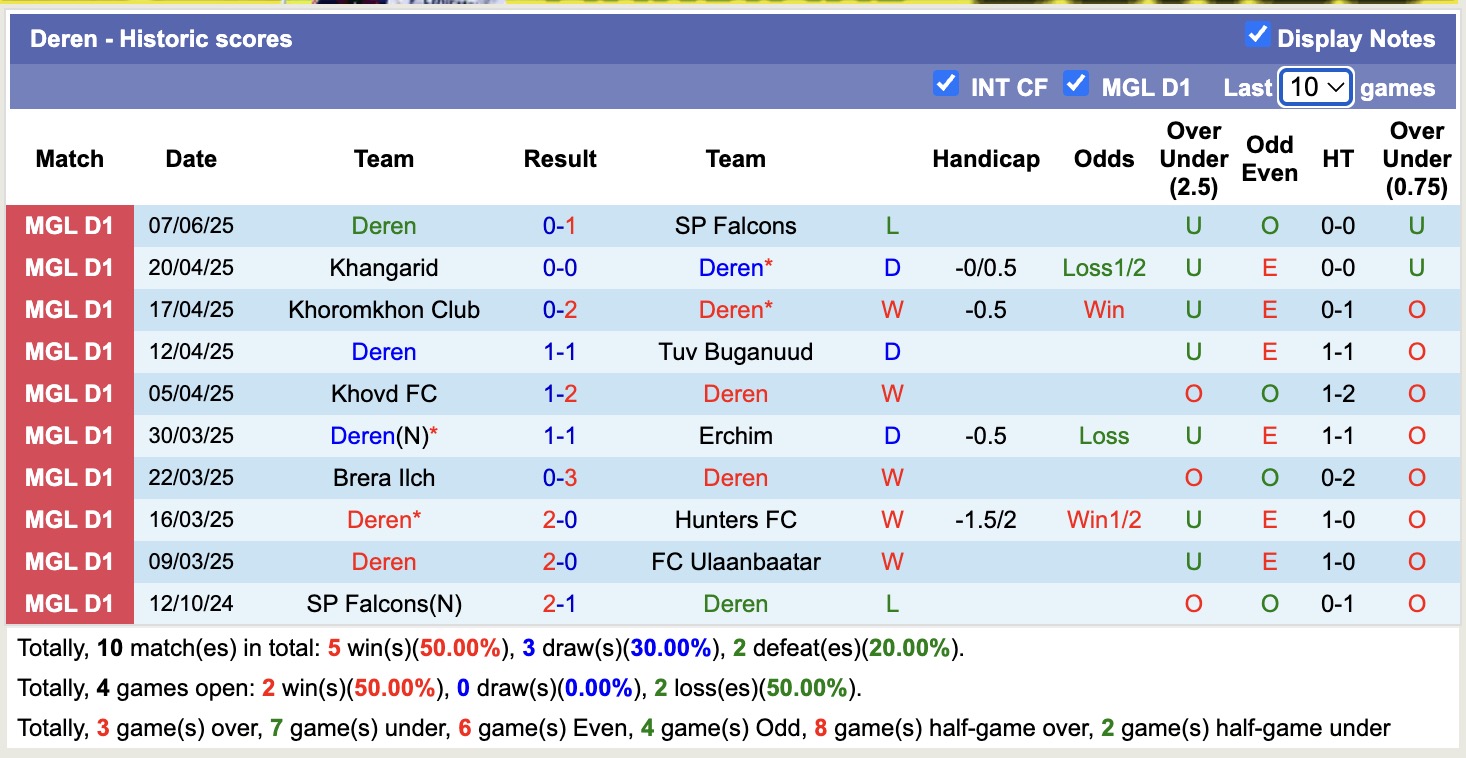Open the 0-2 result against Khoromkhon Club
Screen dimensions: 1466x758
[x=560, y=310]
